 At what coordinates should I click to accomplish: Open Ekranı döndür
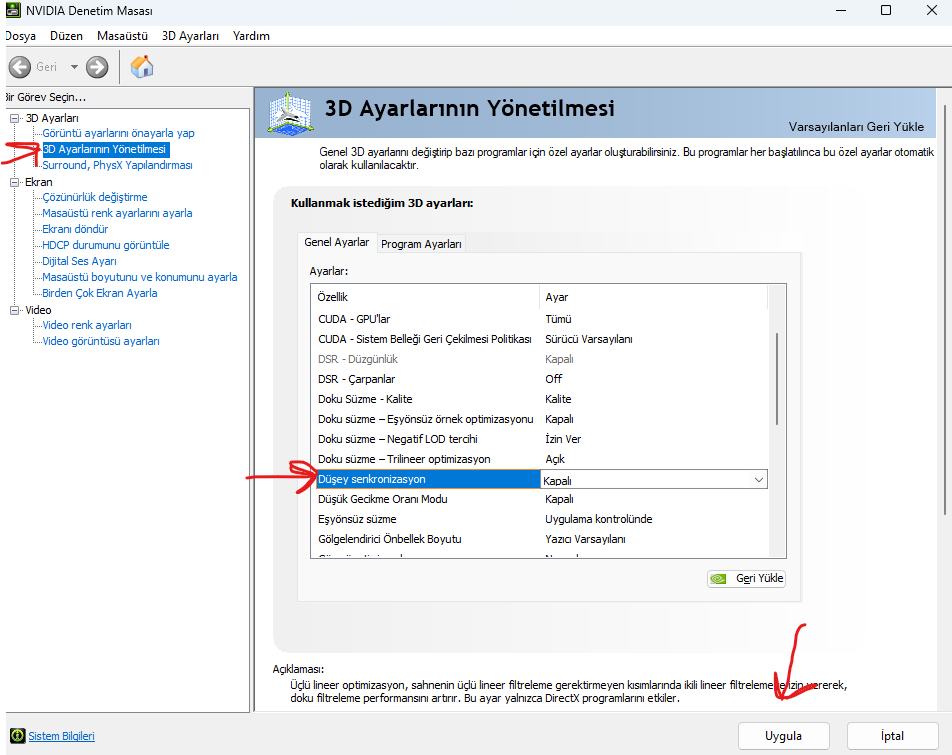[x=75, y=229]
